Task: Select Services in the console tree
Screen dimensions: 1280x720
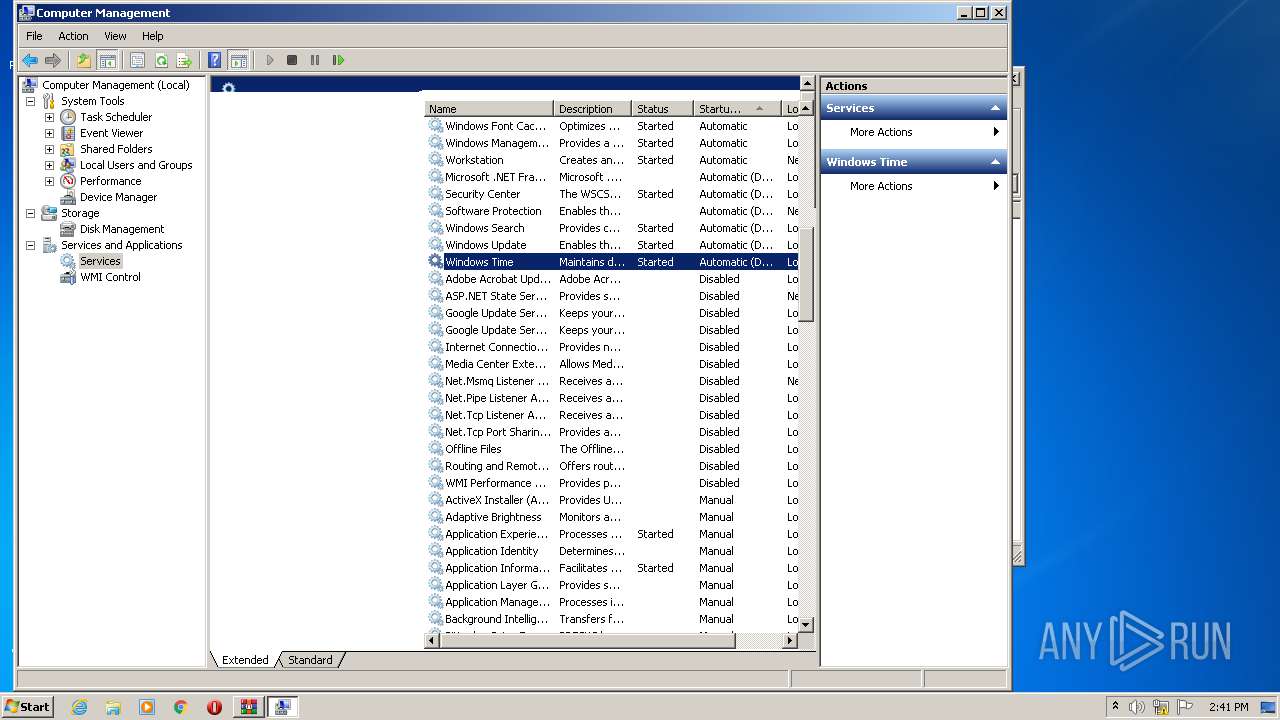Action: coord(100,261)
